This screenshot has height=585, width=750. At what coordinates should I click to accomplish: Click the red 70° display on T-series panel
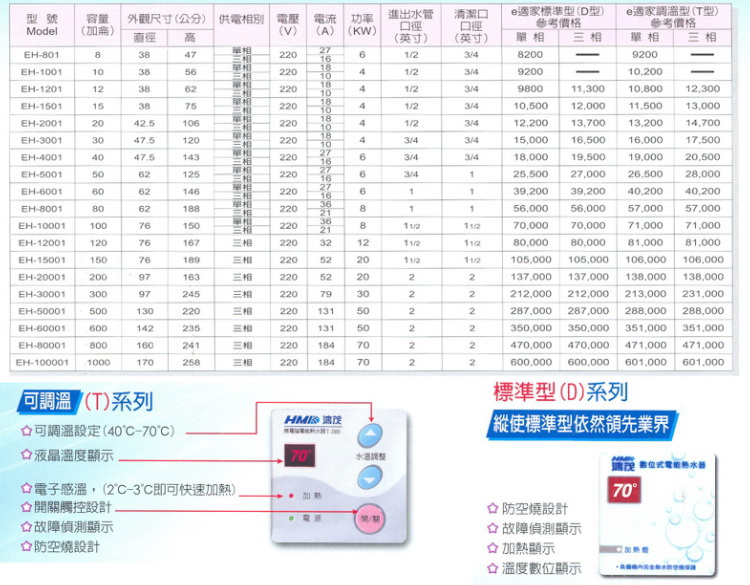[299, 455]
